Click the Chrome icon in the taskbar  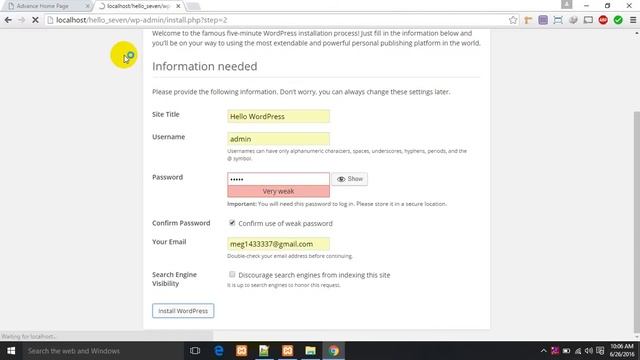click(334, 351)
